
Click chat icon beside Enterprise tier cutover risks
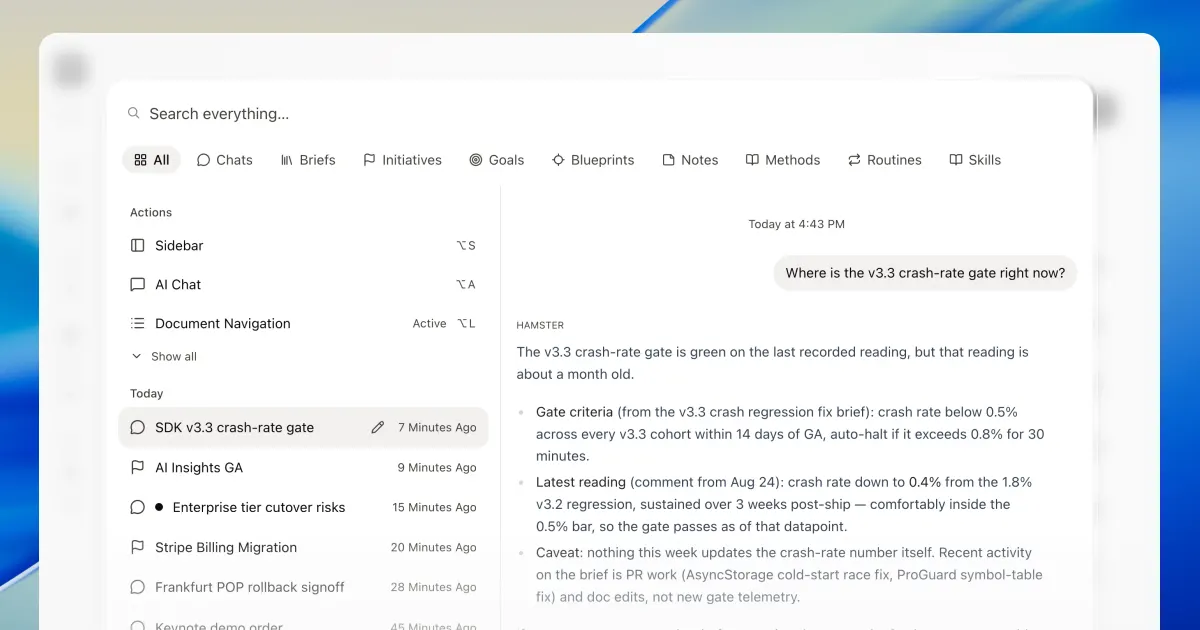138,507
